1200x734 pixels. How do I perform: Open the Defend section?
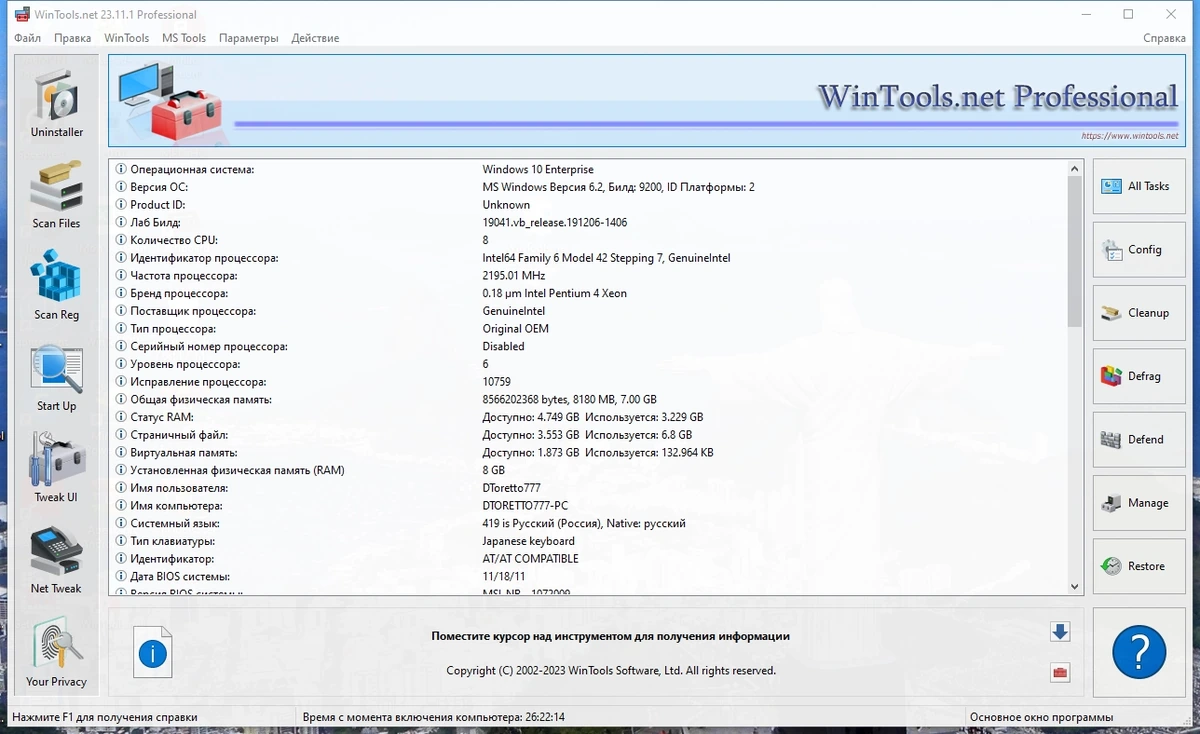(1138, 439)
